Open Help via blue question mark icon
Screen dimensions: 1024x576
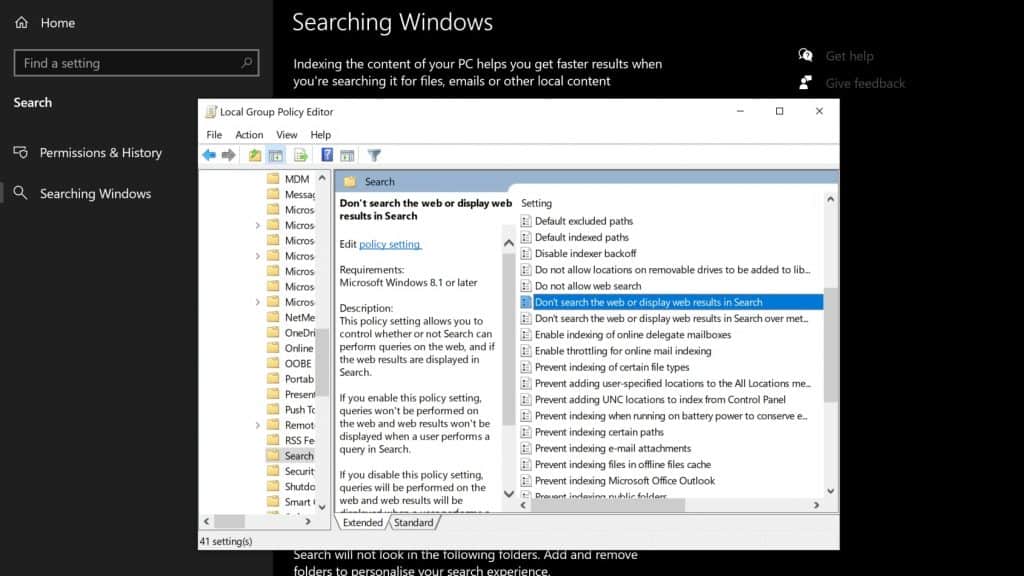(327, 155)
